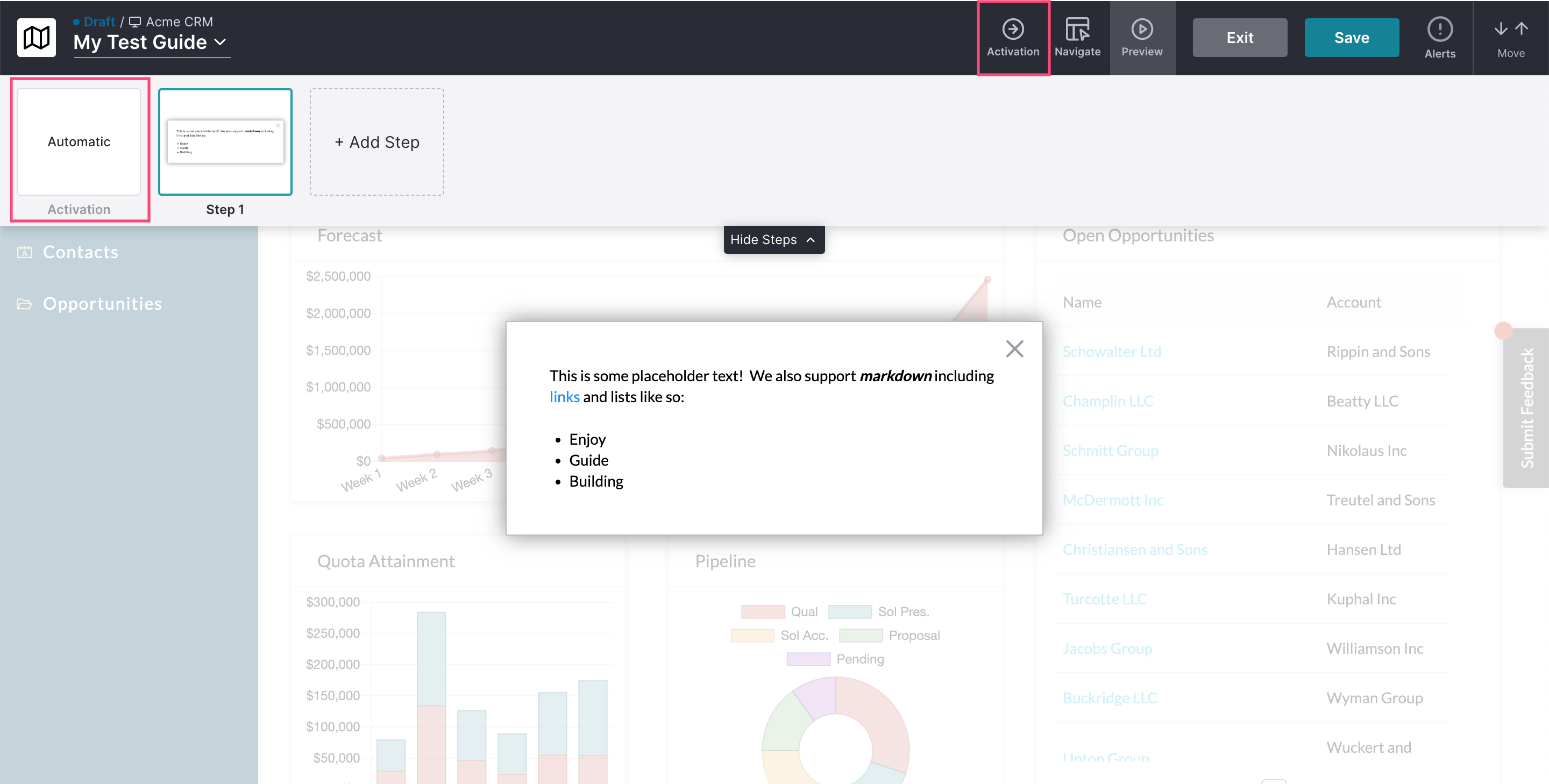The image size is (1549, 784).
Task: Start the guide Preview
Action: 1141,37
